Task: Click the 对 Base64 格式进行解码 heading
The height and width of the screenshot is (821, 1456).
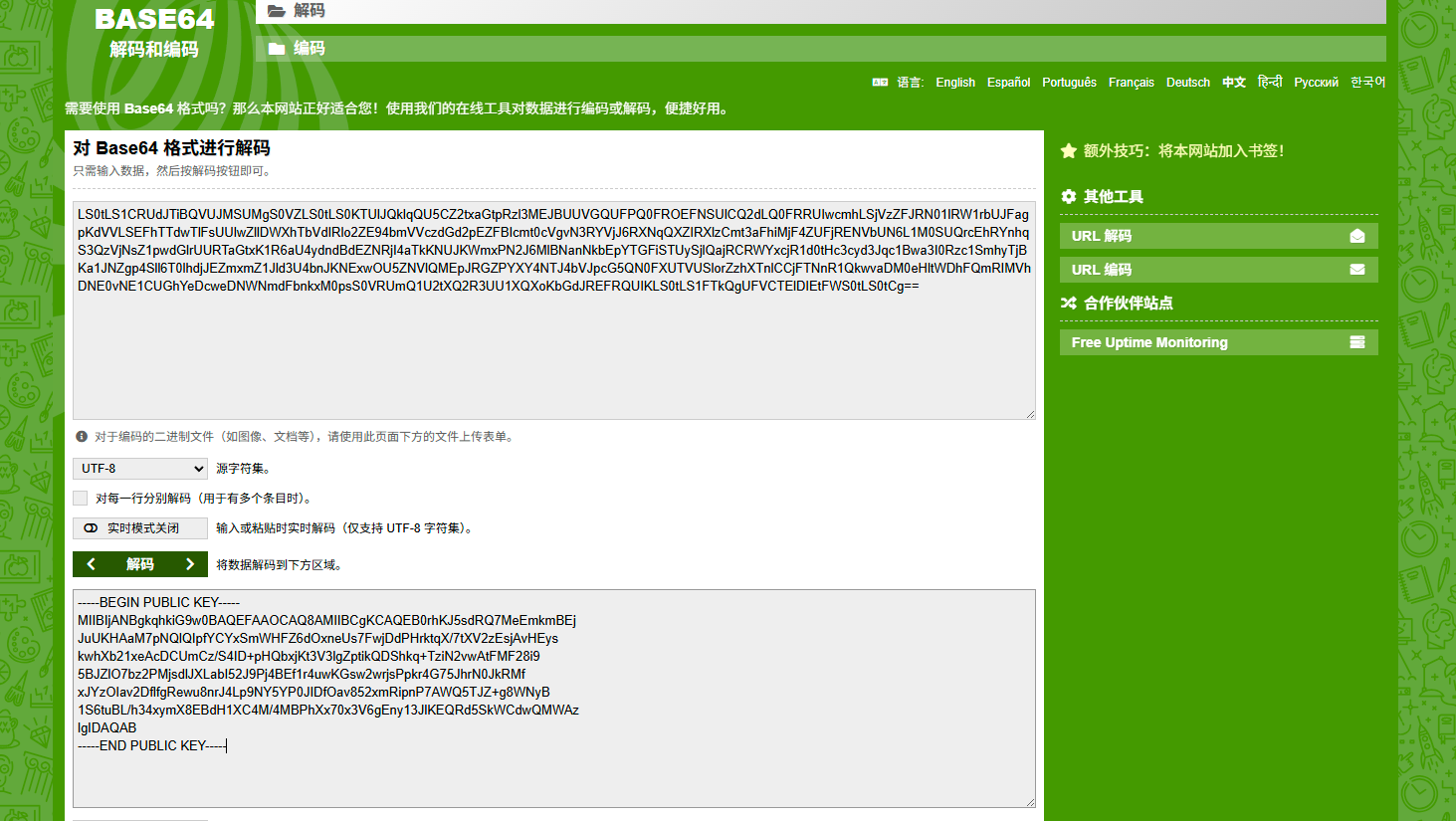Action: [171, 148]
